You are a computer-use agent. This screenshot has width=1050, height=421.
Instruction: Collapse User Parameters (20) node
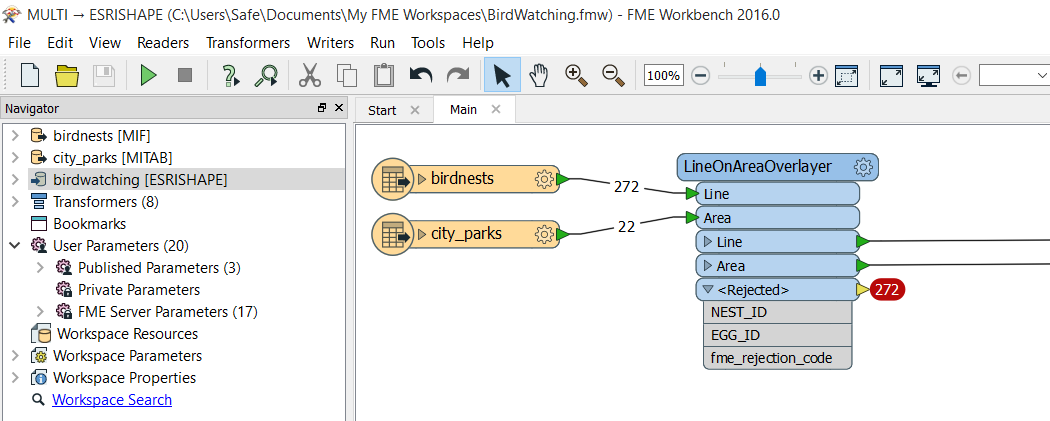tap(15, 246)
